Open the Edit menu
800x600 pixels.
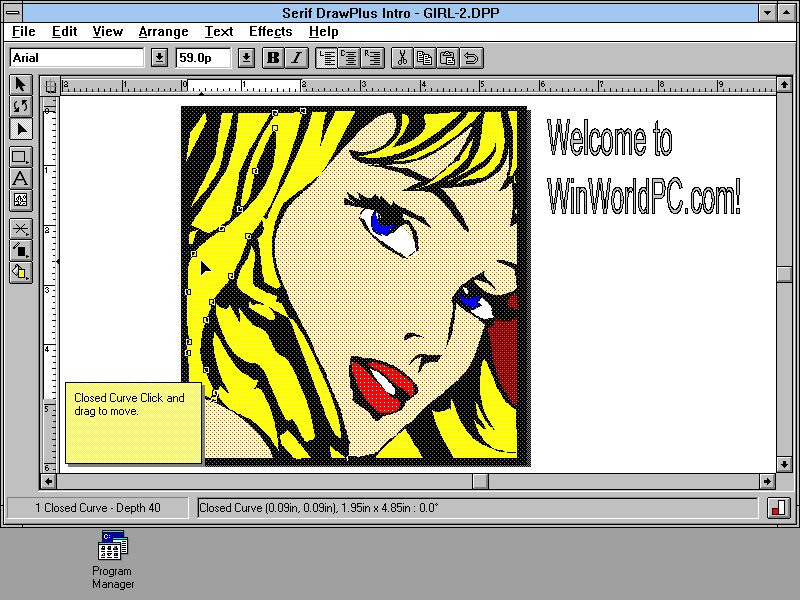pos(64,32)
